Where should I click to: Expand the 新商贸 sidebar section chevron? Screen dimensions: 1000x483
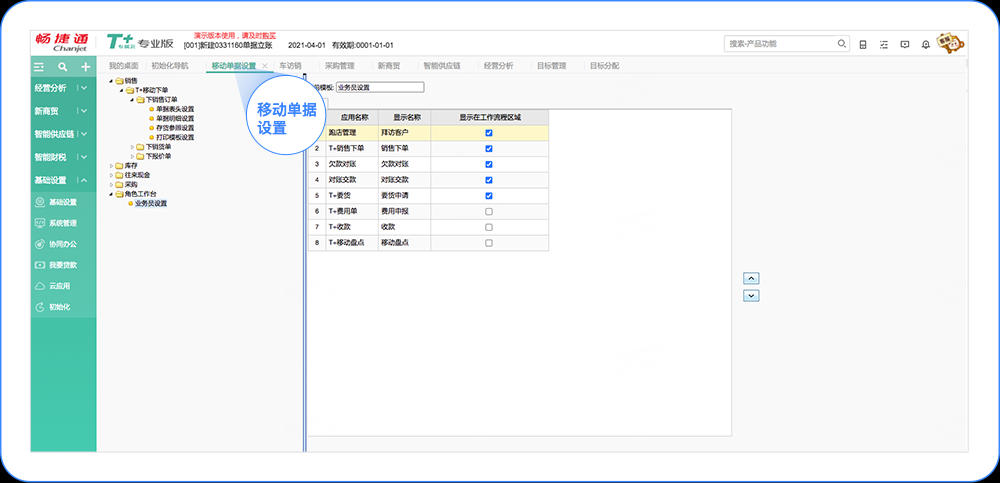coord(84,111)
